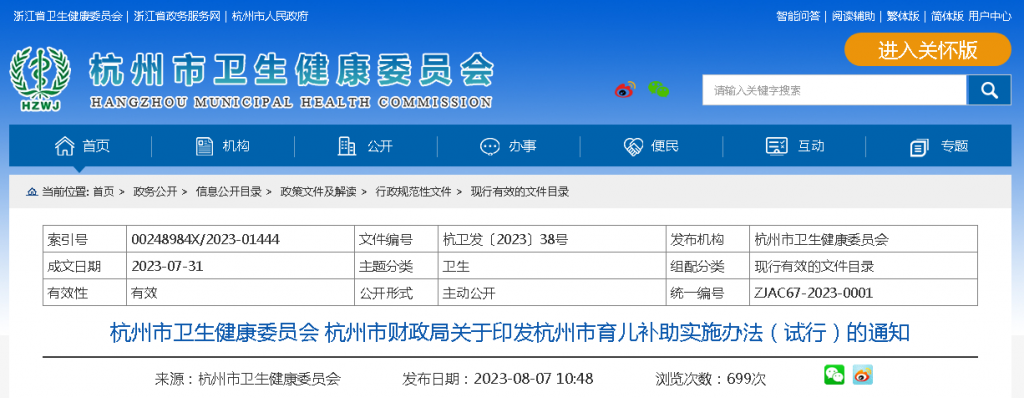Open the Weibo icon beside search box
The height and width of the screenshot is (398, 1024).
[625, 90]
